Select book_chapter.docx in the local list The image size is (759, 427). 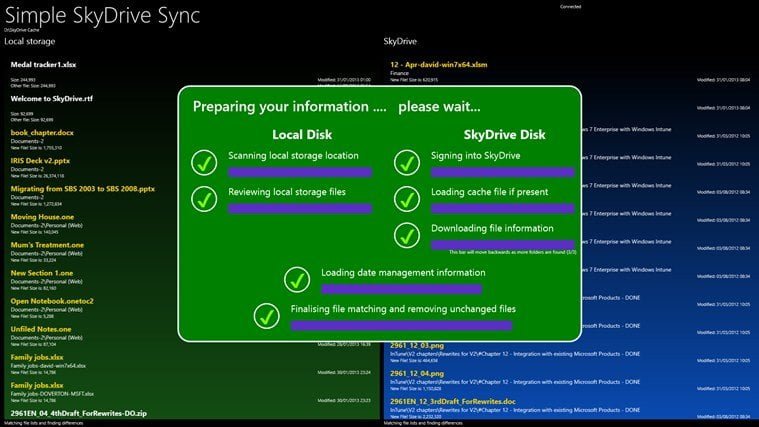pyautogui.click(x=42, y=132)
